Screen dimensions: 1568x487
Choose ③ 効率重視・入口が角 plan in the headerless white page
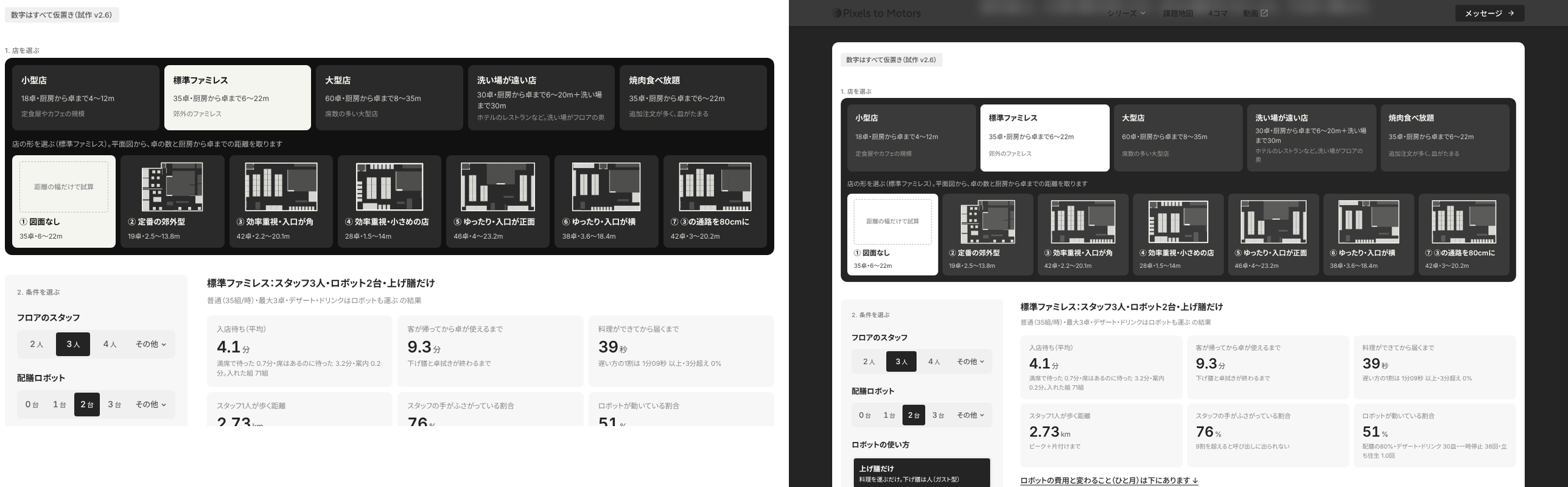coord(281,201)
